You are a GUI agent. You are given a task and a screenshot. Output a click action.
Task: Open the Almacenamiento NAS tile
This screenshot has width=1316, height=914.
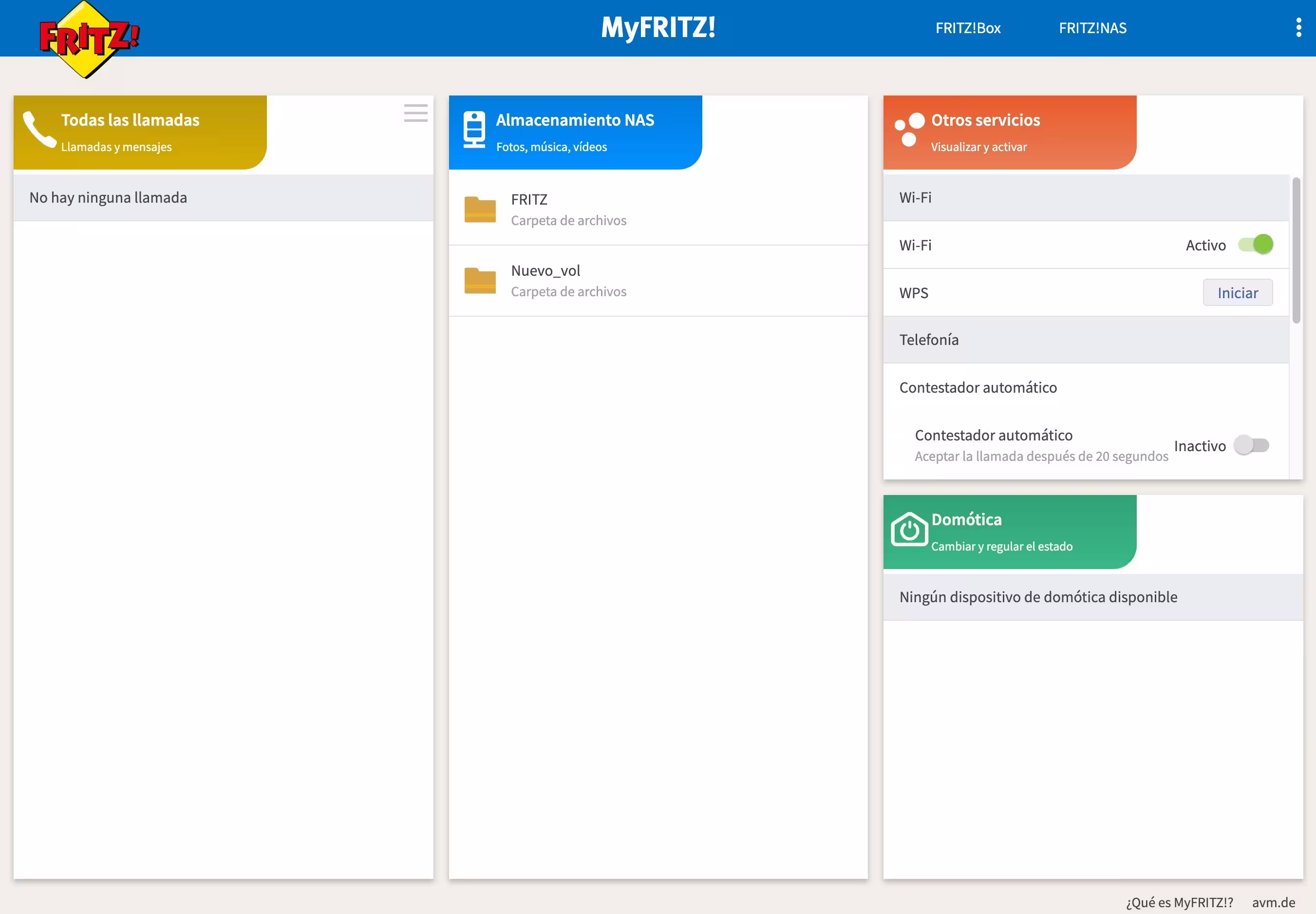(575, 133)
